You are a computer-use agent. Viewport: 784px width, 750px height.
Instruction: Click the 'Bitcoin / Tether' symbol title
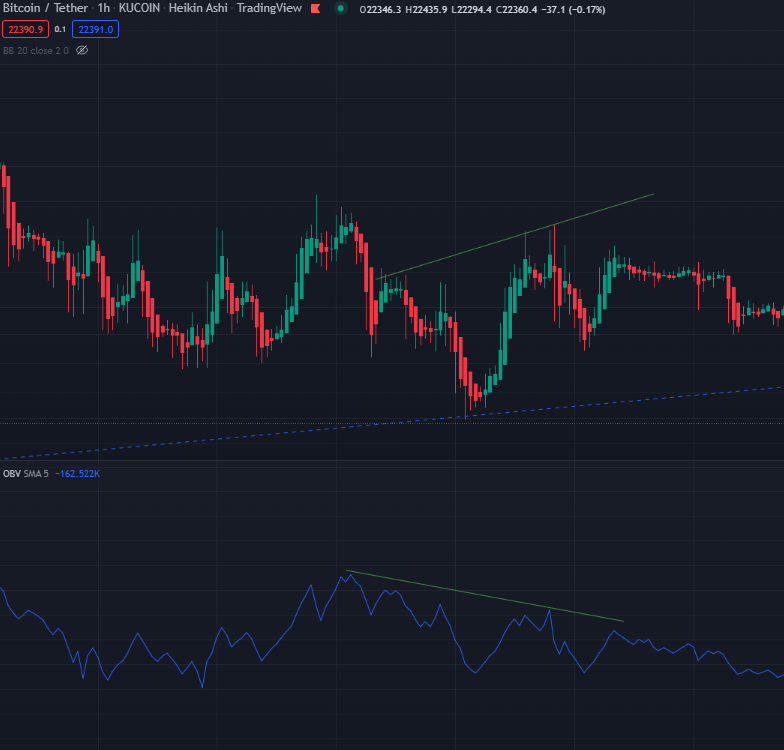click(46, 8)
